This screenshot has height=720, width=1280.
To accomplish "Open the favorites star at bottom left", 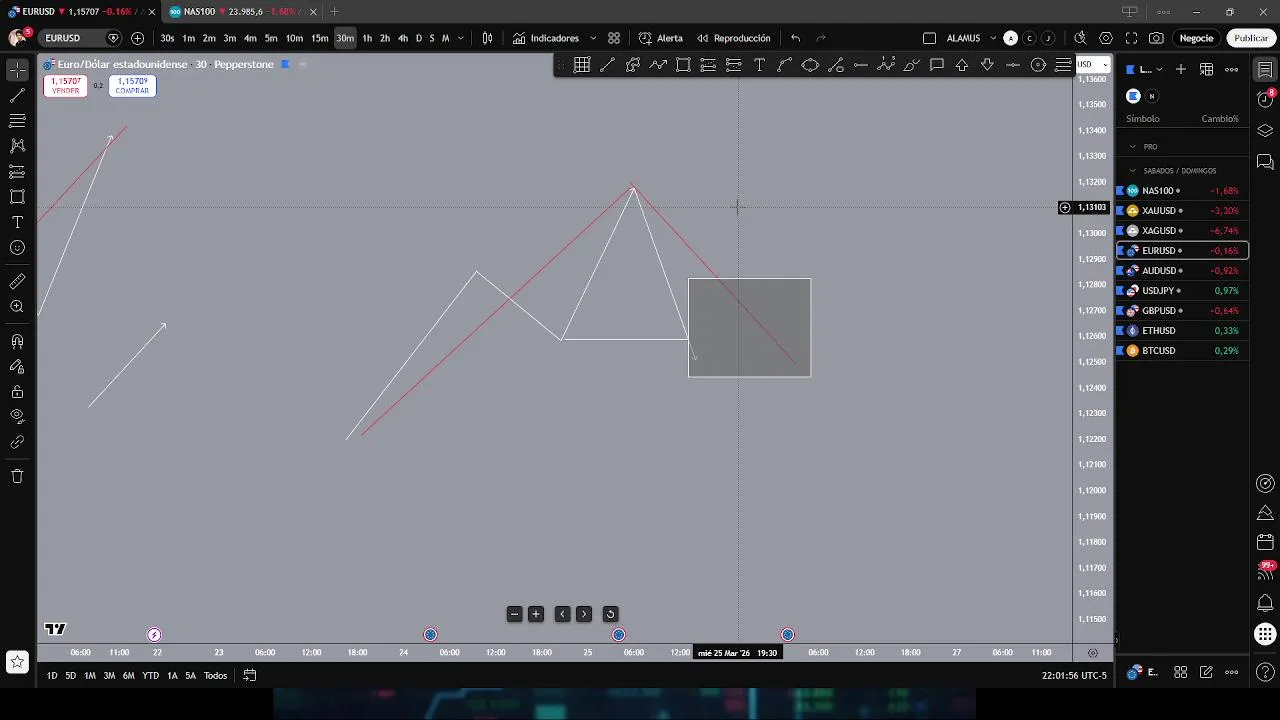I will pos(17,662).
